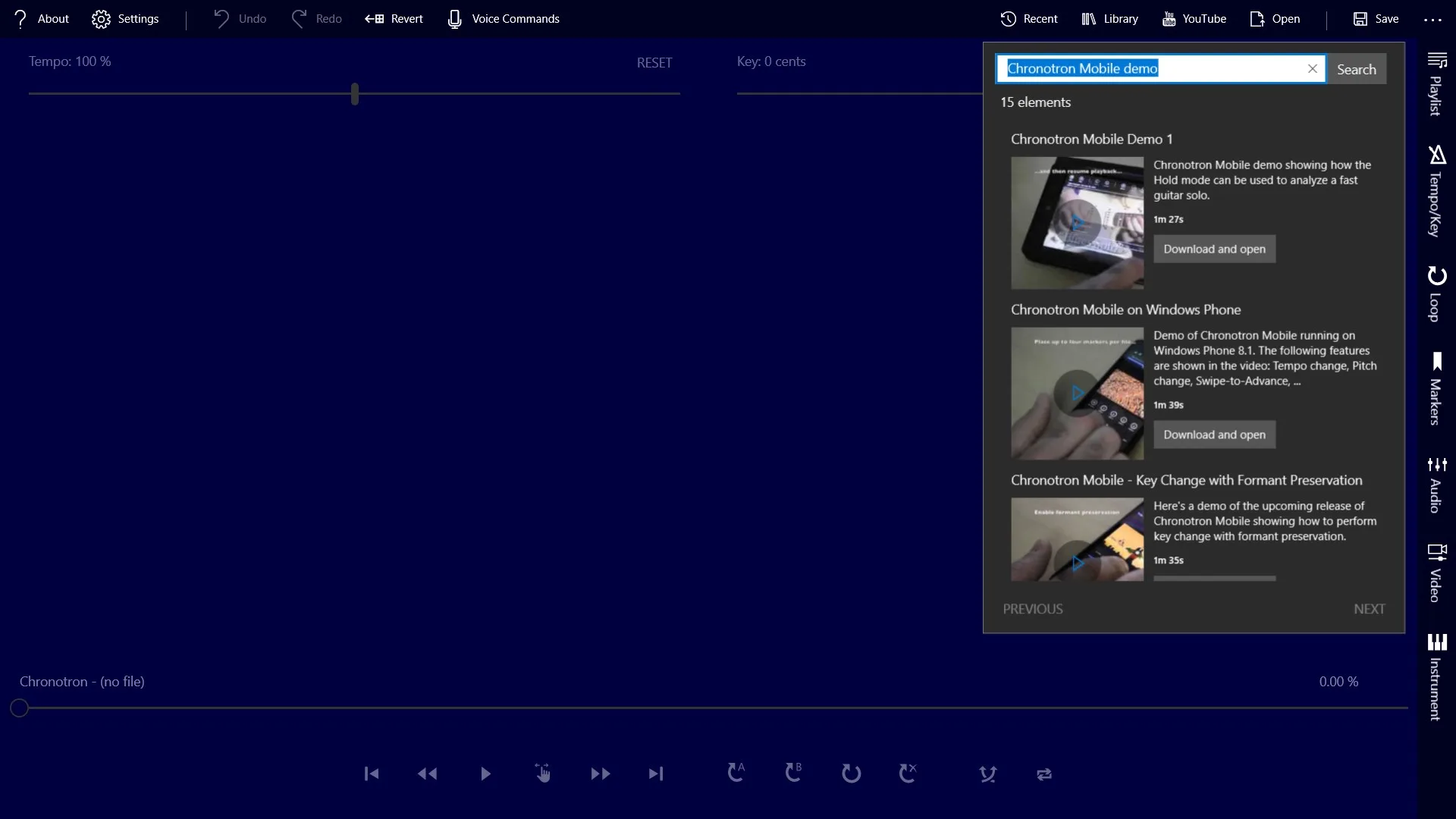
Task: Click the 'Chronotron - (no file)' label
Action: click(82, 682)
